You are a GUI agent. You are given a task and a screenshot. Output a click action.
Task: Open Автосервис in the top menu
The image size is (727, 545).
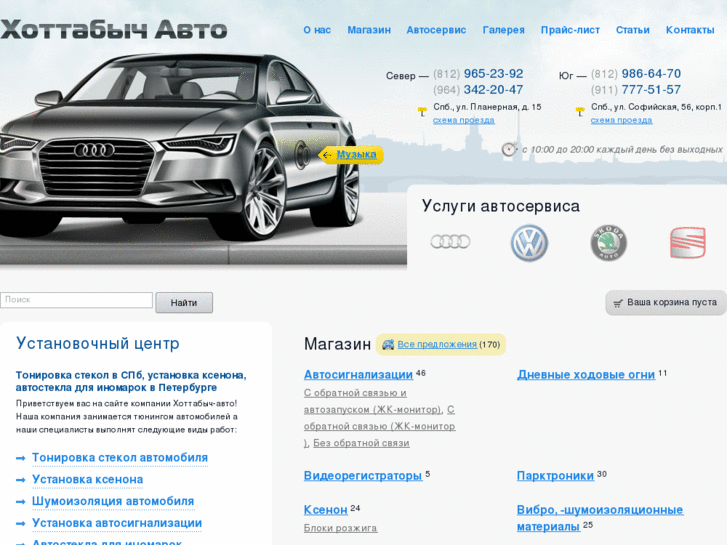coord(436,30)
